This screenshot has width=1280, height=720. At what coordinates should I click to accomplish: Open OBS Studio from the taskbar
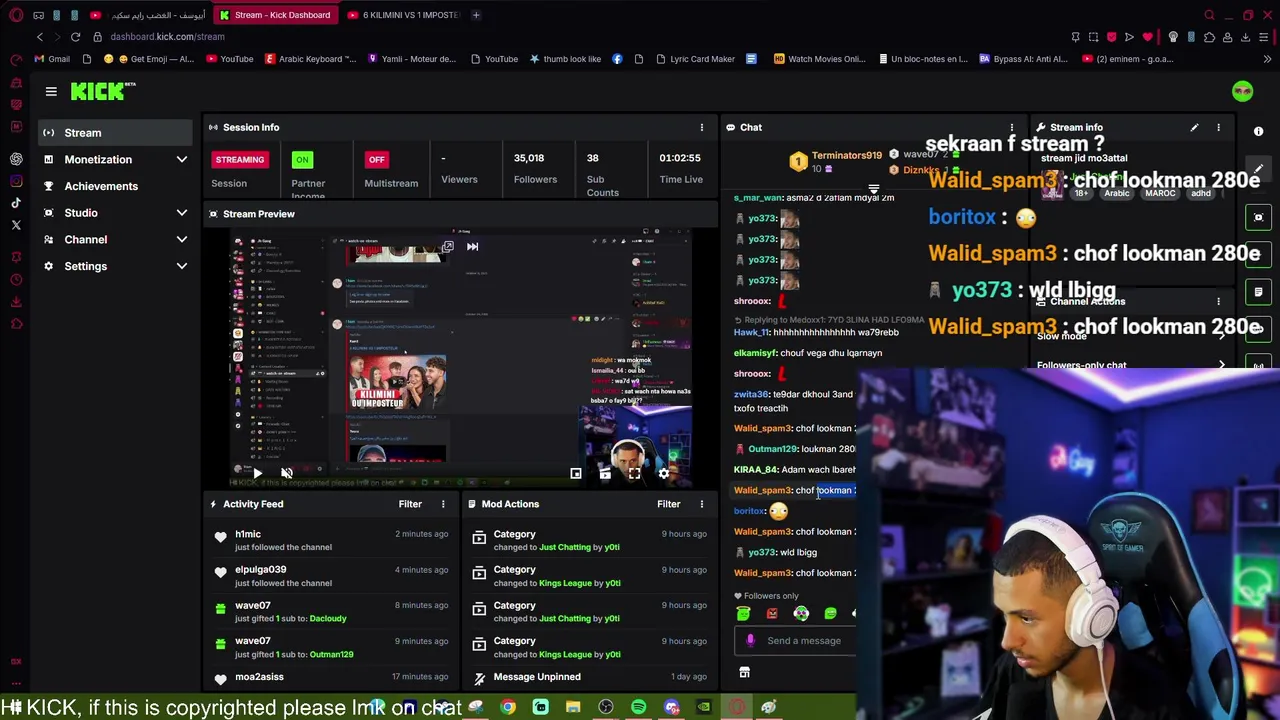(605, 708)
